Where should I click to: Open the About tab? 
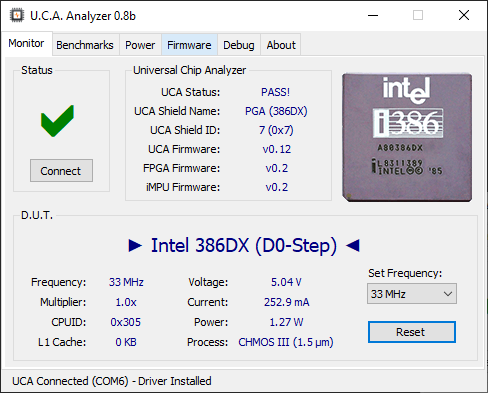[281, 45]
